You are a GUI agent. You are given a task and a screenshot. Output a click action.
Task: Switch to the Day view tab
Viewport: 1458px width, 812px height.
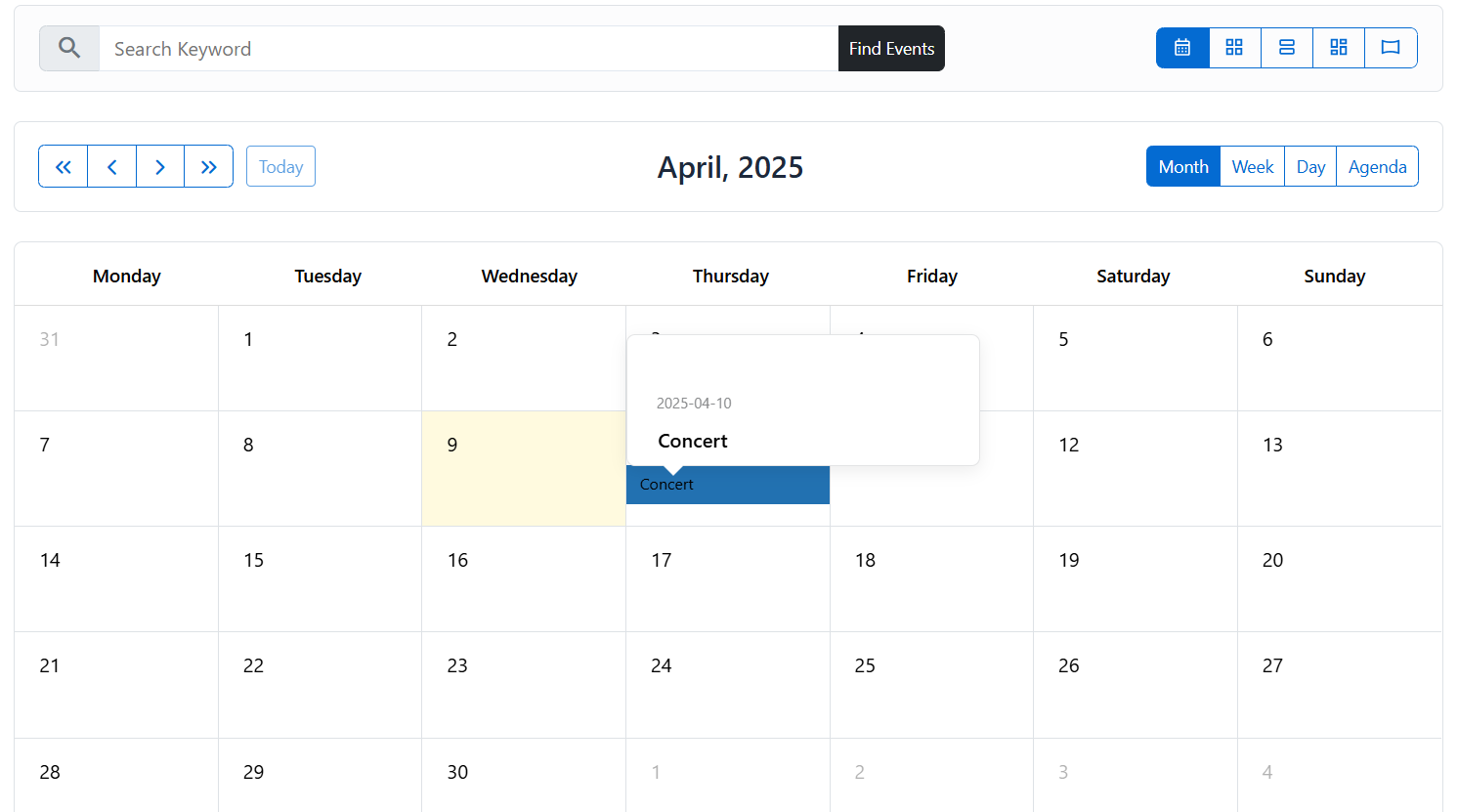coord(1310,167)
